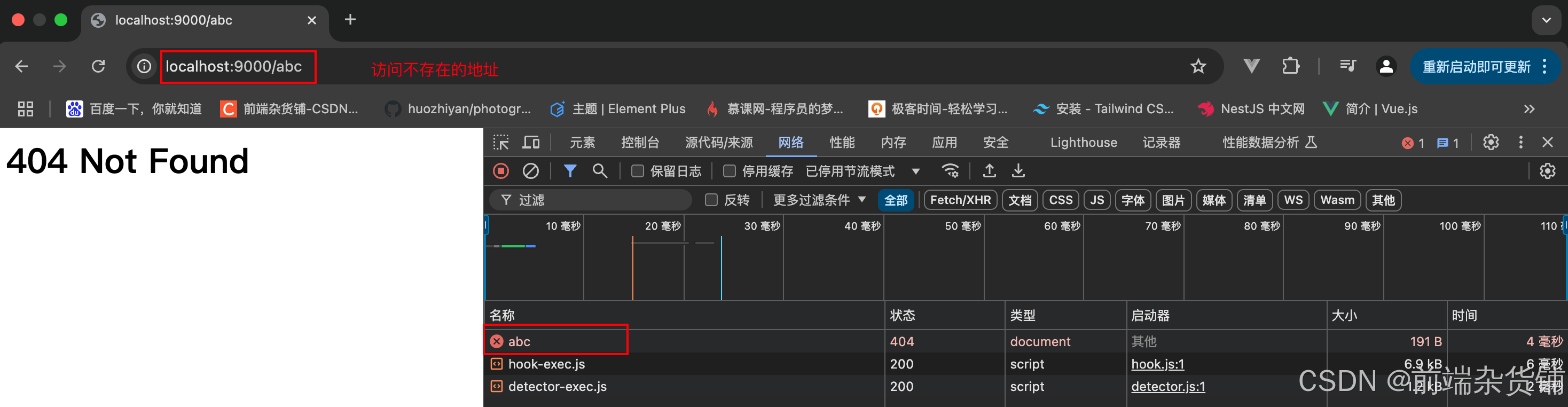Open the Lighthouse tab

pyautogui.click(x=1084, y=143)
